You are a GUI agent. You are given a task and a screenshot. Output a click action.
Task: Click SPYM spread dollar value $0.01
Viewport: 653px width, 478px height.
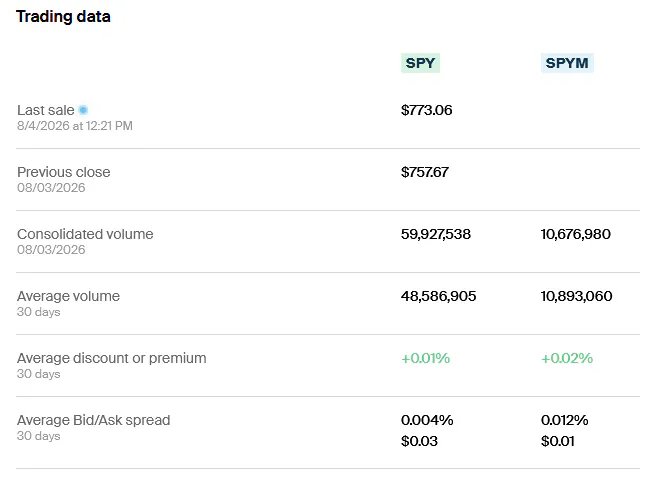click(558, 441)
